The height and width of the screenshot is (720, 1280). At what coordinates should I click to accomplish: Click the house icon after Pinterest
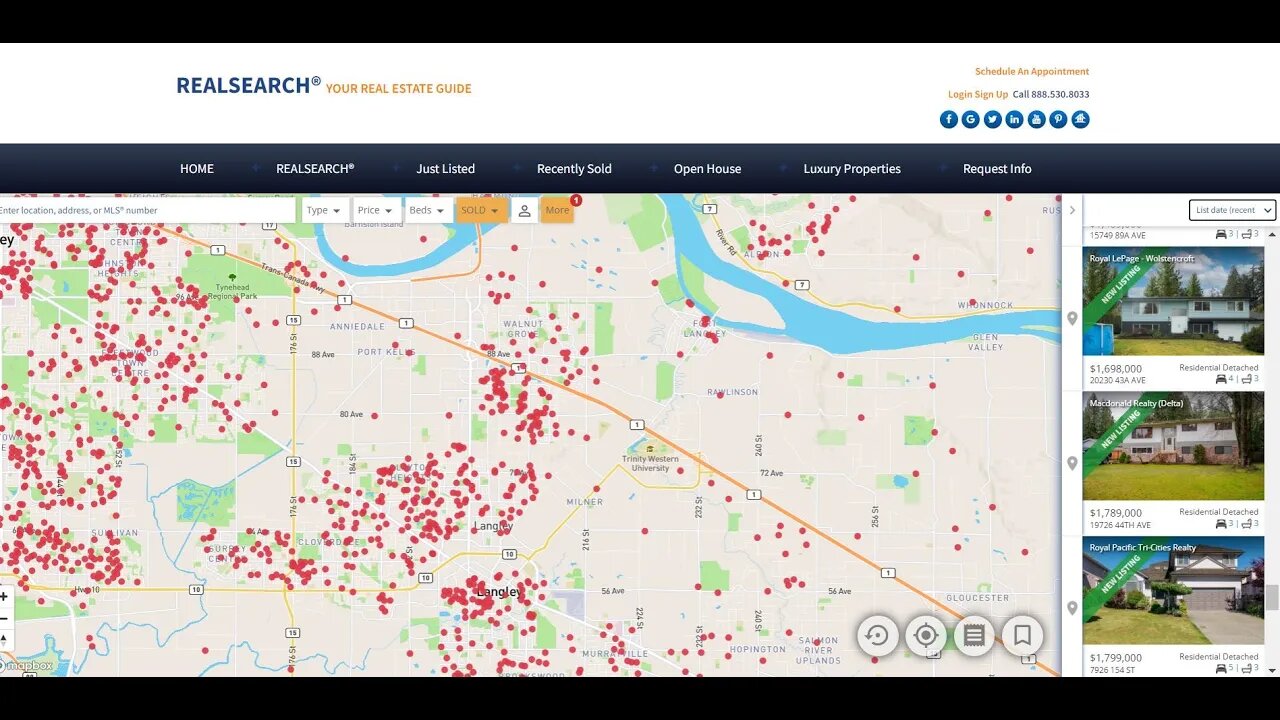[x=1080, y=119]
